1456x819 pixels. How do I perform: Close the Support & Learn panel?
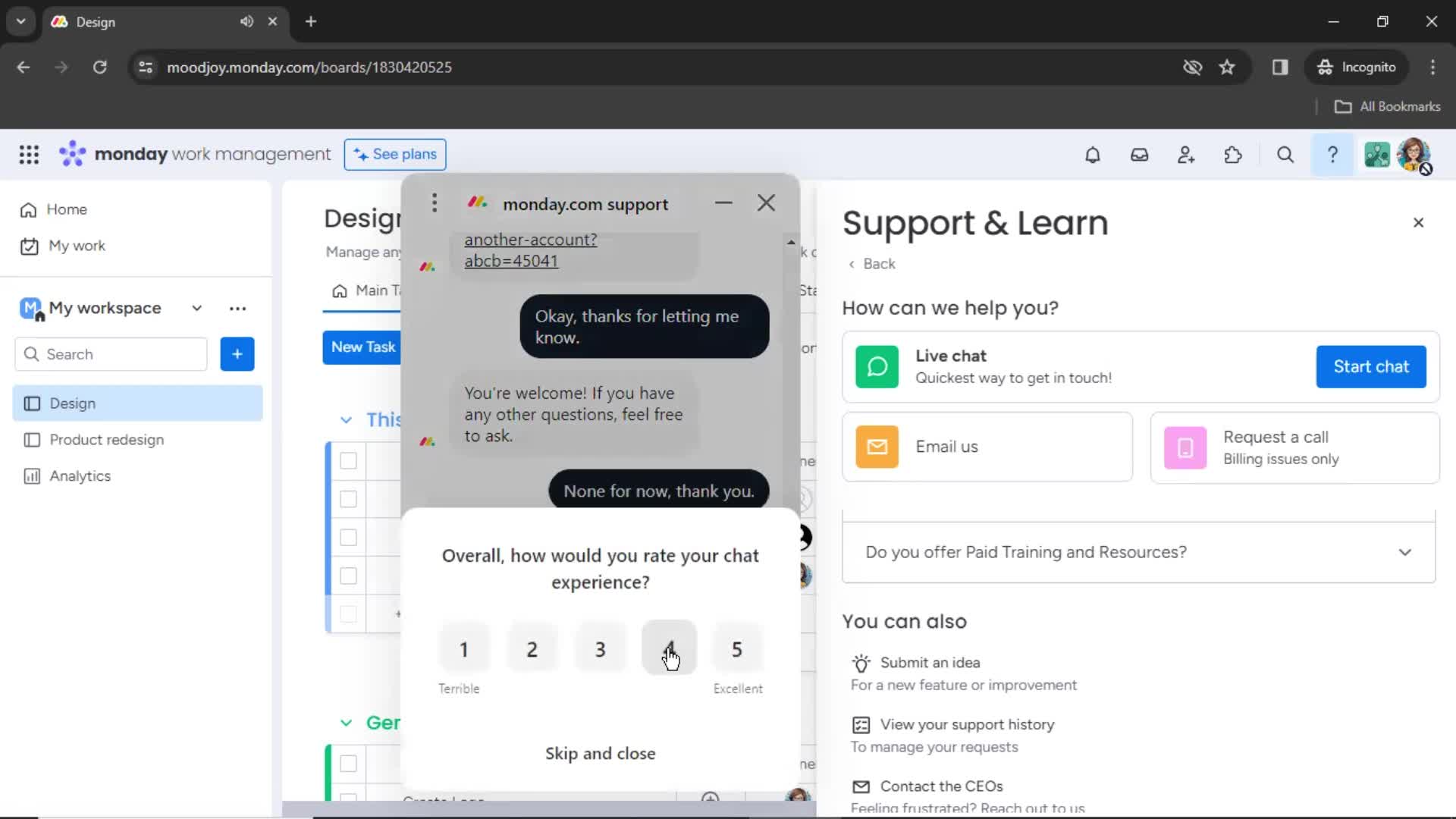click(x=1418, y=222)
